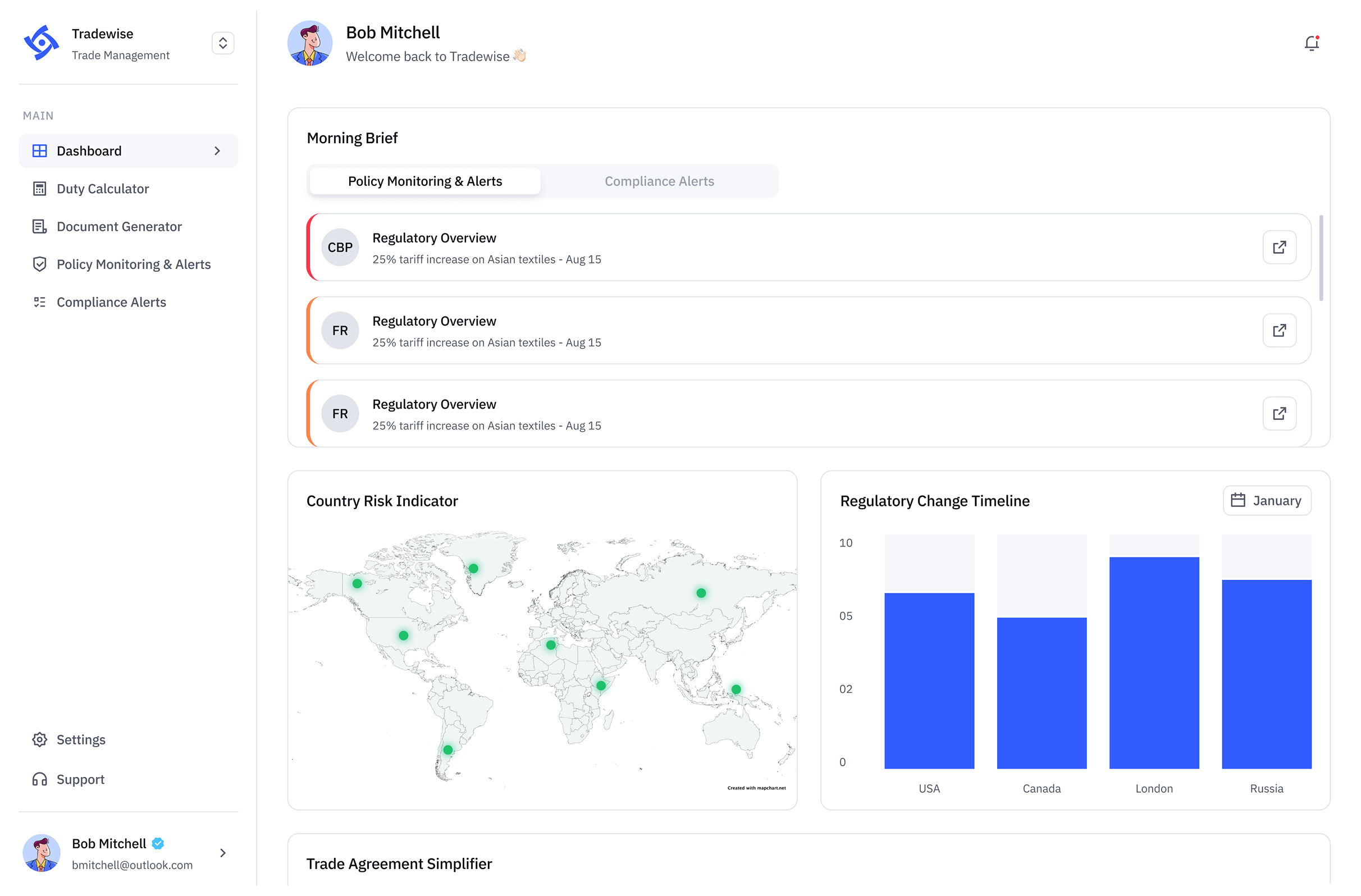Open the Document Generator page
The image size is (1361, 896).
pyautogui.click(x=119, y=226)
